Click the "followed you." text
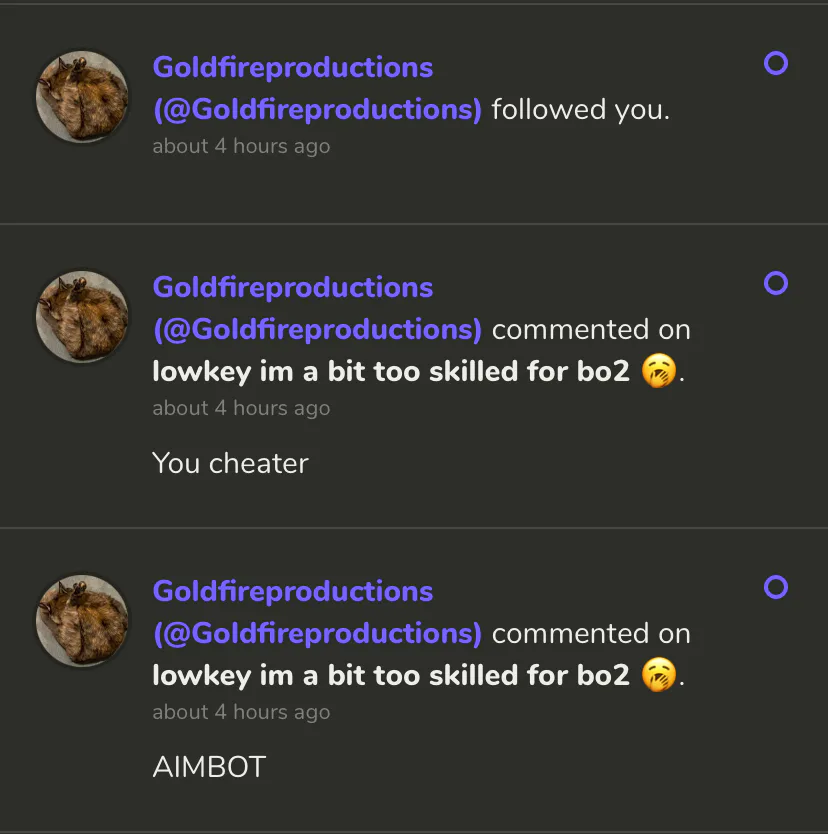828x834 pixels. click(580, 109)
